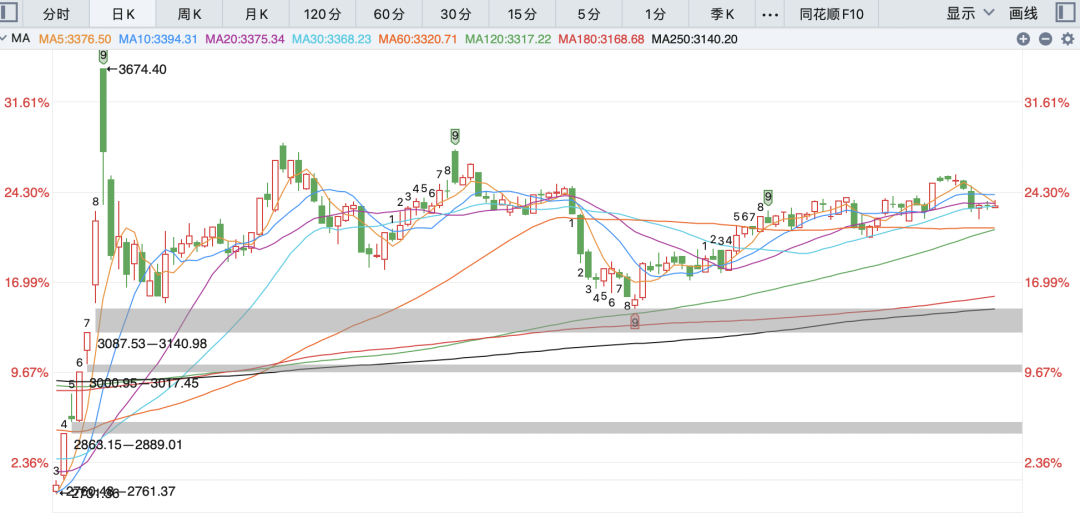Viewport: 1080px width, 513px height.
Task: Select the 60分 period tab
Action: [x=389, y=13]
